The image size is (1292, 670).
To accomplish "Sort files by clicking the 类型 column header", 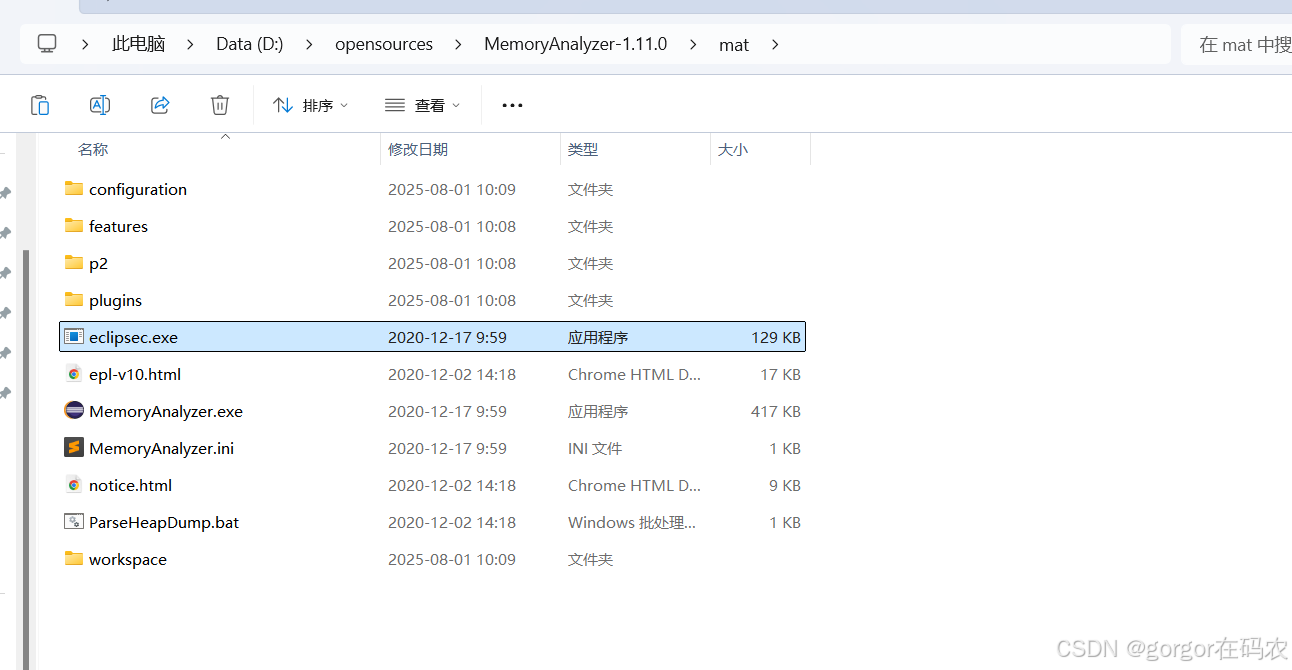I will click(x=583, y=149).
